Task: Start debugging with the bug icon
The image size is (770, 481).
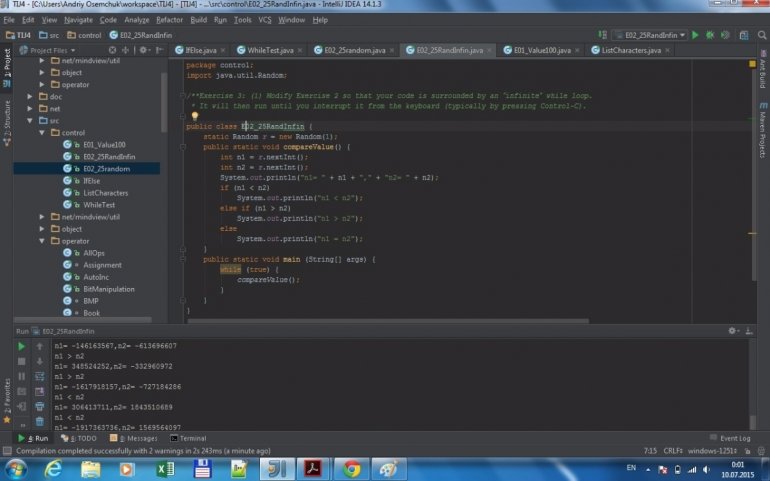Action: 709,35
